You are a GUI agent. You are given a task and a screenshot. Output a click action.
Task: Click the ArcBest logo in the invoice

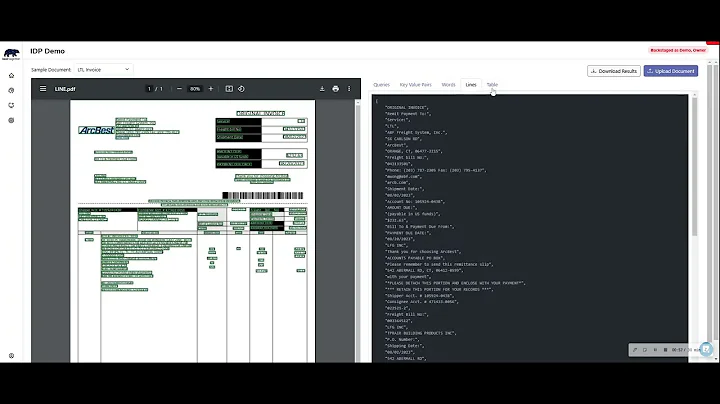(x=96, y=130)
